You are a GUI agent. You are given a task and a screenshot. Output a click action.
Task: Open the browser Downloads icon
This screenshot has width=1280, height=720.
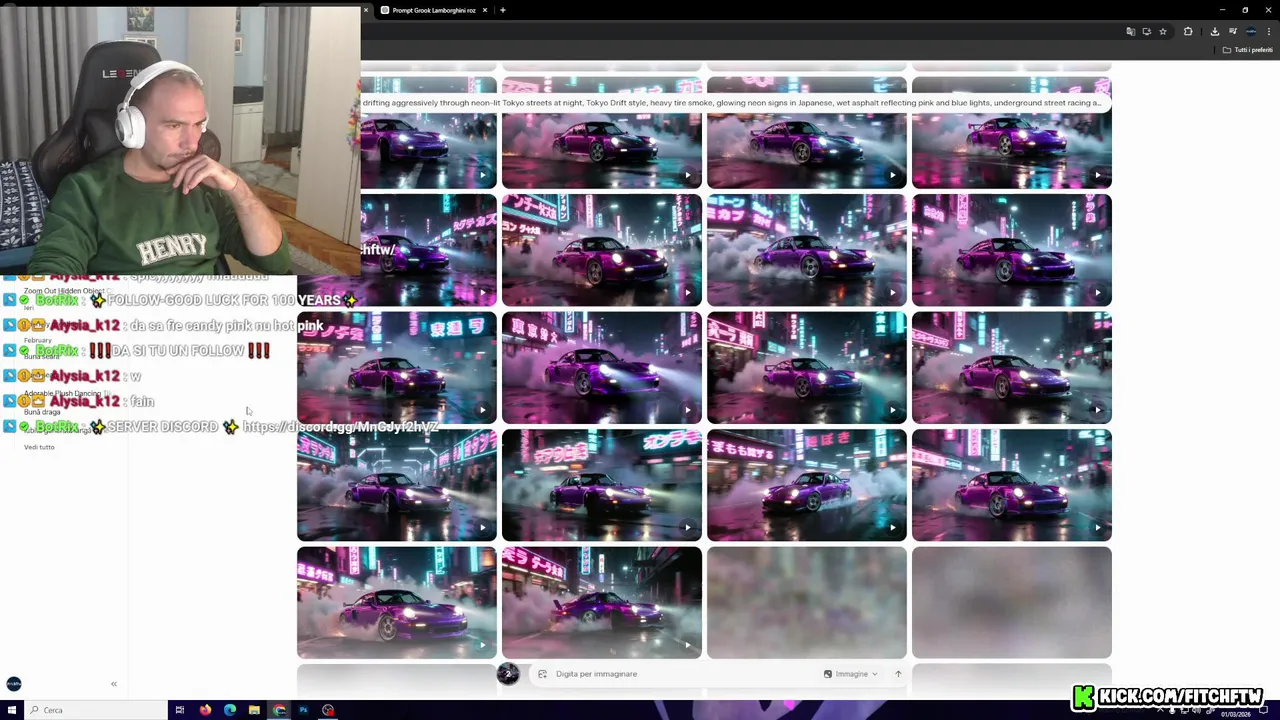[x=1215, y=31]
